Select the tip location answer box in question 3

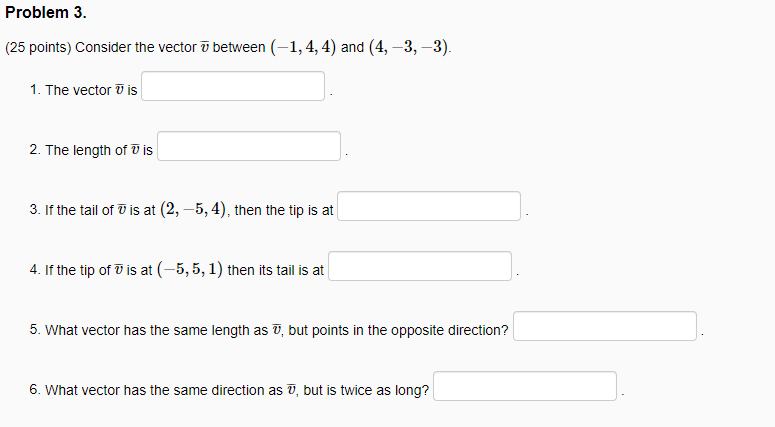coord(429,206)
